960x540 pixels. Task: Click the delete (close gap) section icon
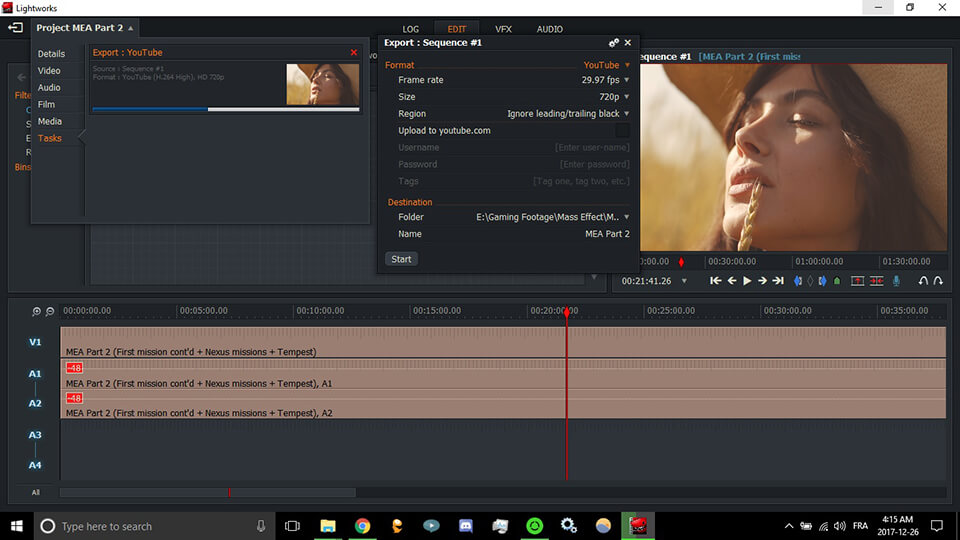(877, 280)
